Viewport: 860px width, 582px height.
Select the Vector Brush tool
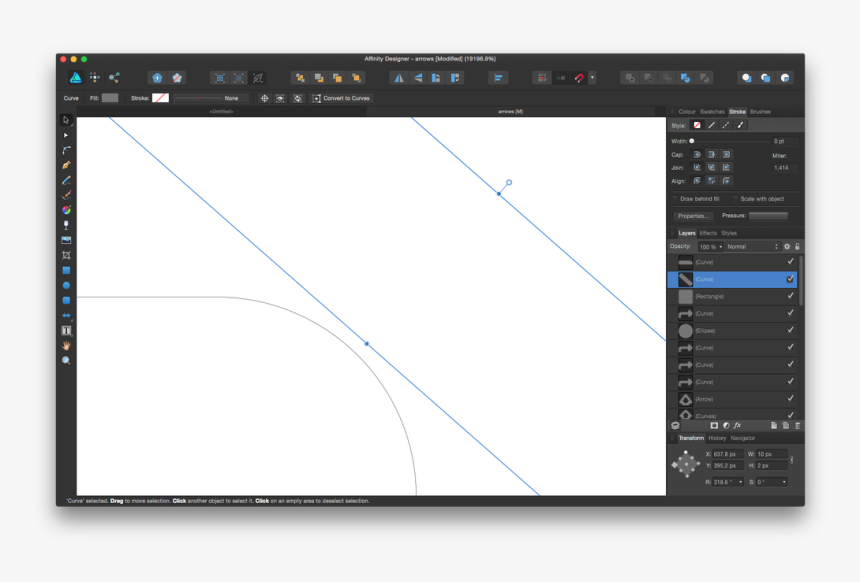pos(65,195)
